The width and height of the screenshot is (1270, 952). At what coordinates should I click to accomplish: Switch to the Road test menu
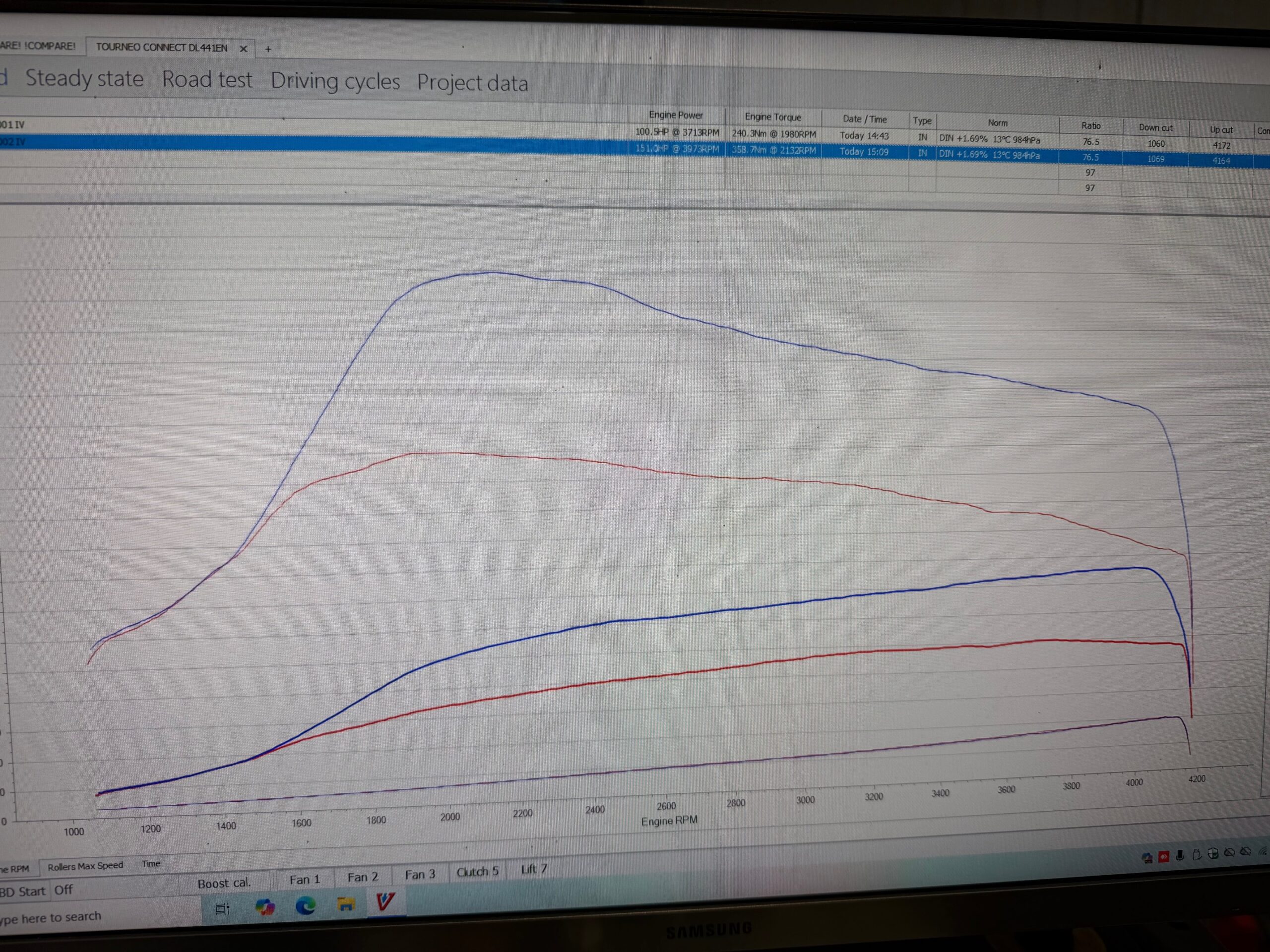207,80
